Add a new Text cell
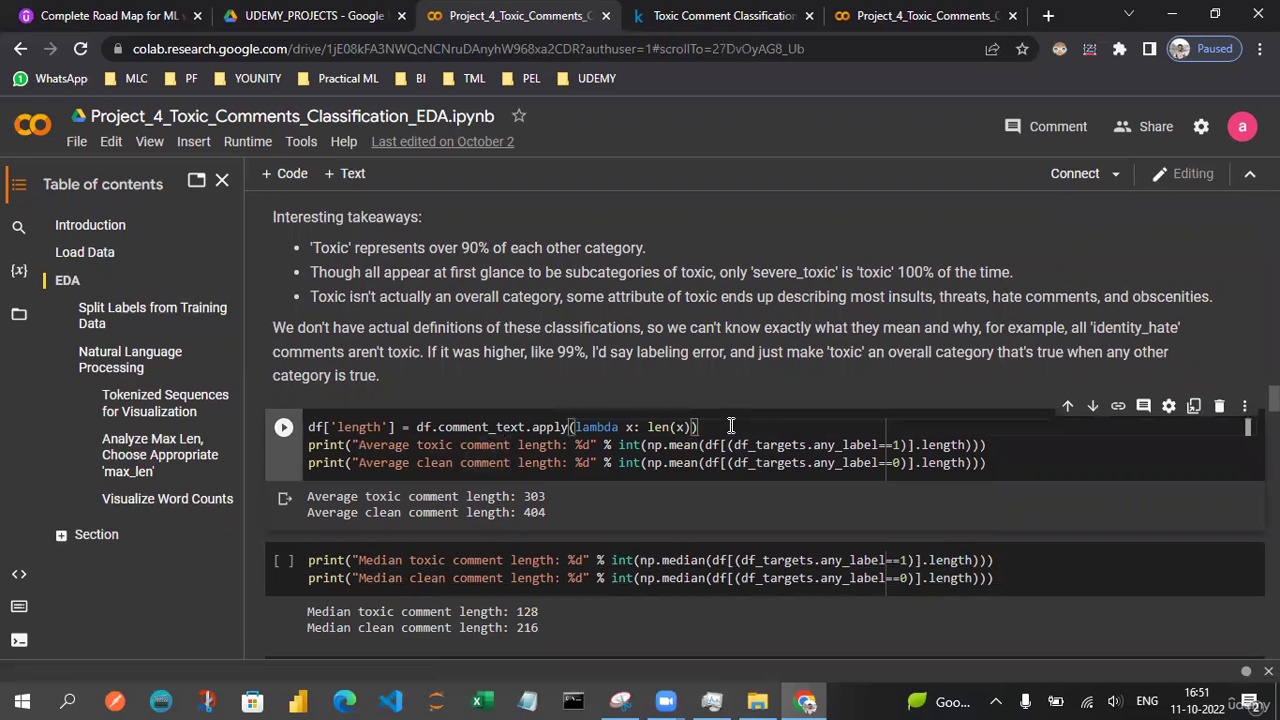The height and width of the screenshot is (720, 1280). pos(345,173)
